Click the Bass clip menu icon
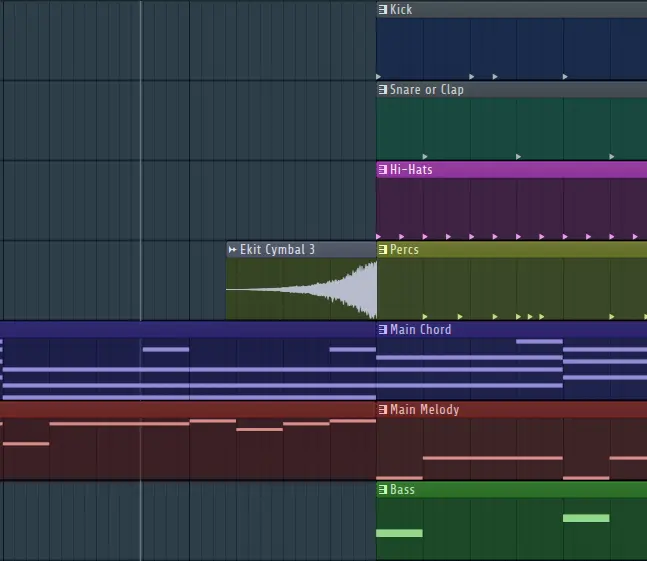The width and height of the screenshot is (647, 561). click(x=383, y=490)
